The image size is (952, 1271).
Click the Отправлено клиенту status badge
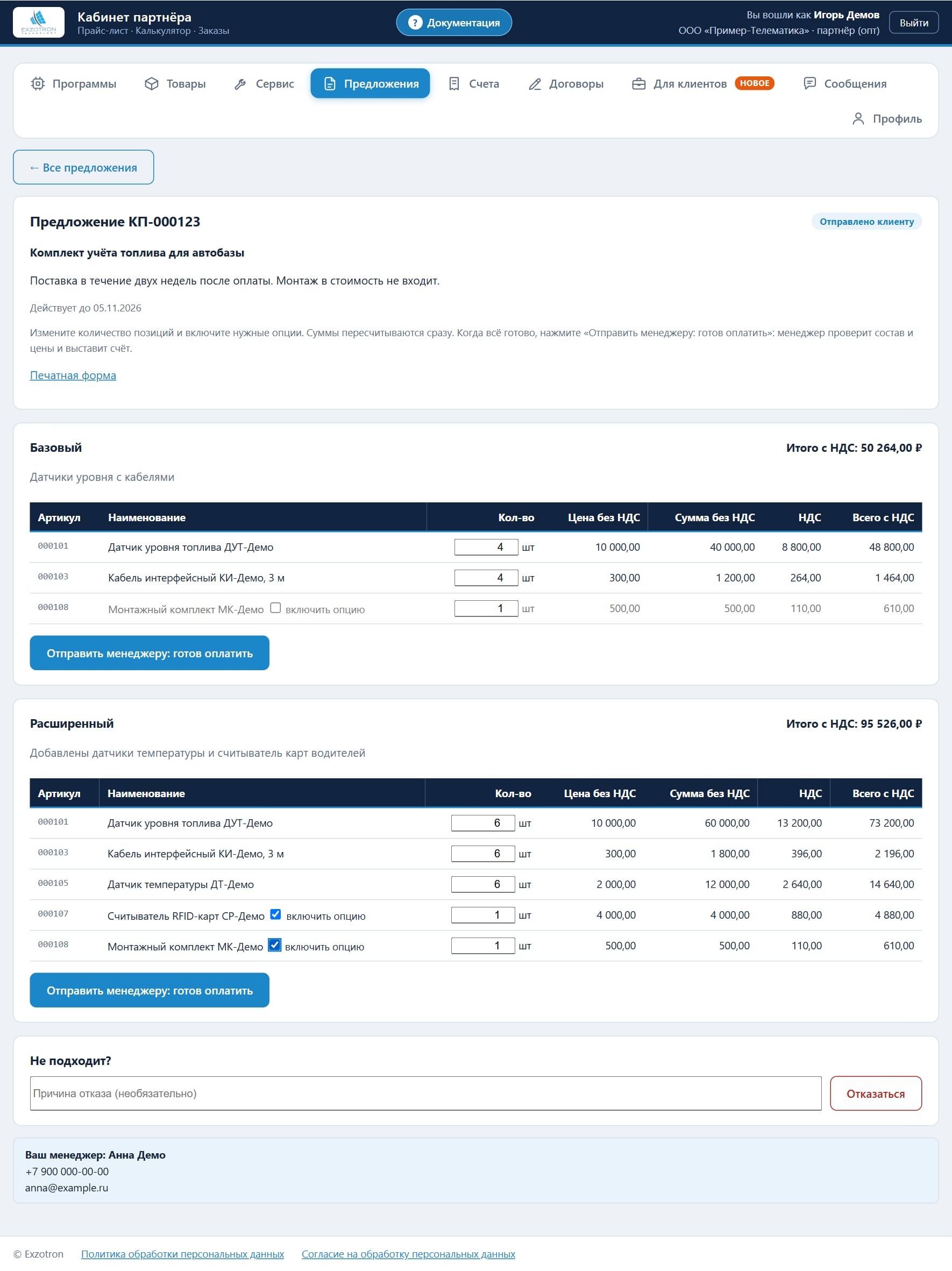pyautogui.click(x=866, y=221)
